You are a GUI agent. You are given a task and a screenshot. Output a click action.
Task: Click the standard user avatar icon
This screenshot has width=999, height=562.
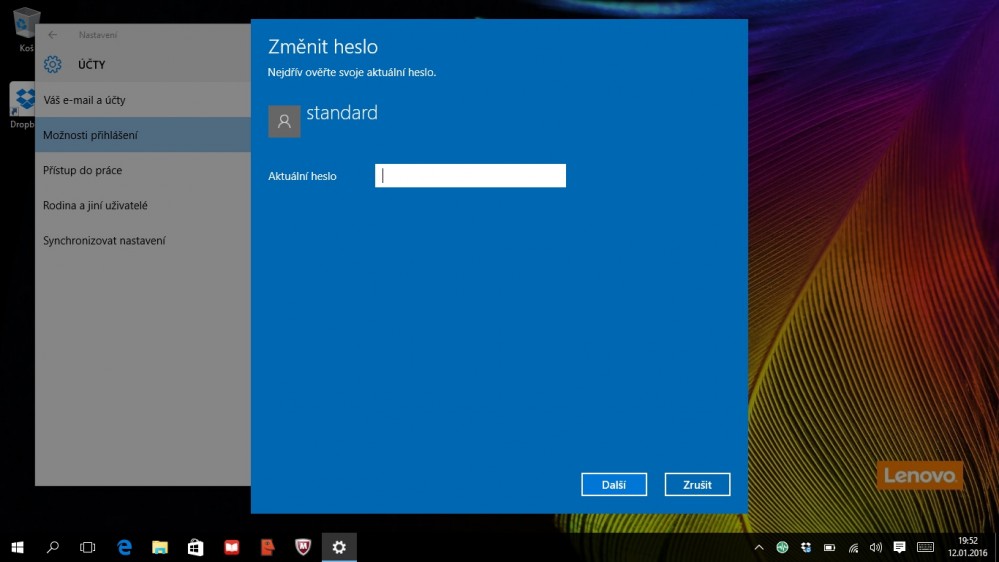[284, 121]
